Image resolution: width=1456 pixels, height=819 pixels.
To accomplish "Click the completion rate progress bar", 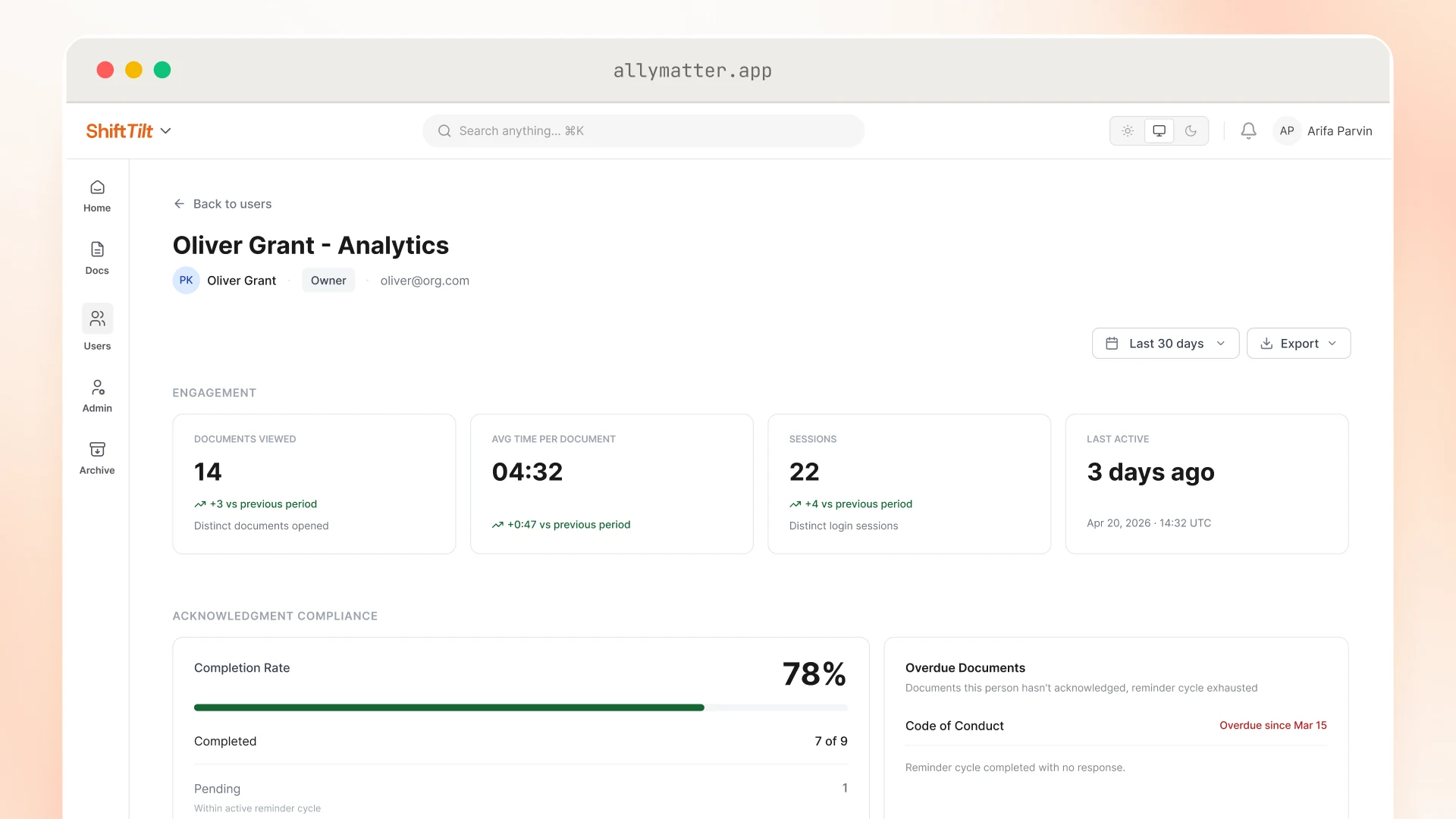I will 521,708.
